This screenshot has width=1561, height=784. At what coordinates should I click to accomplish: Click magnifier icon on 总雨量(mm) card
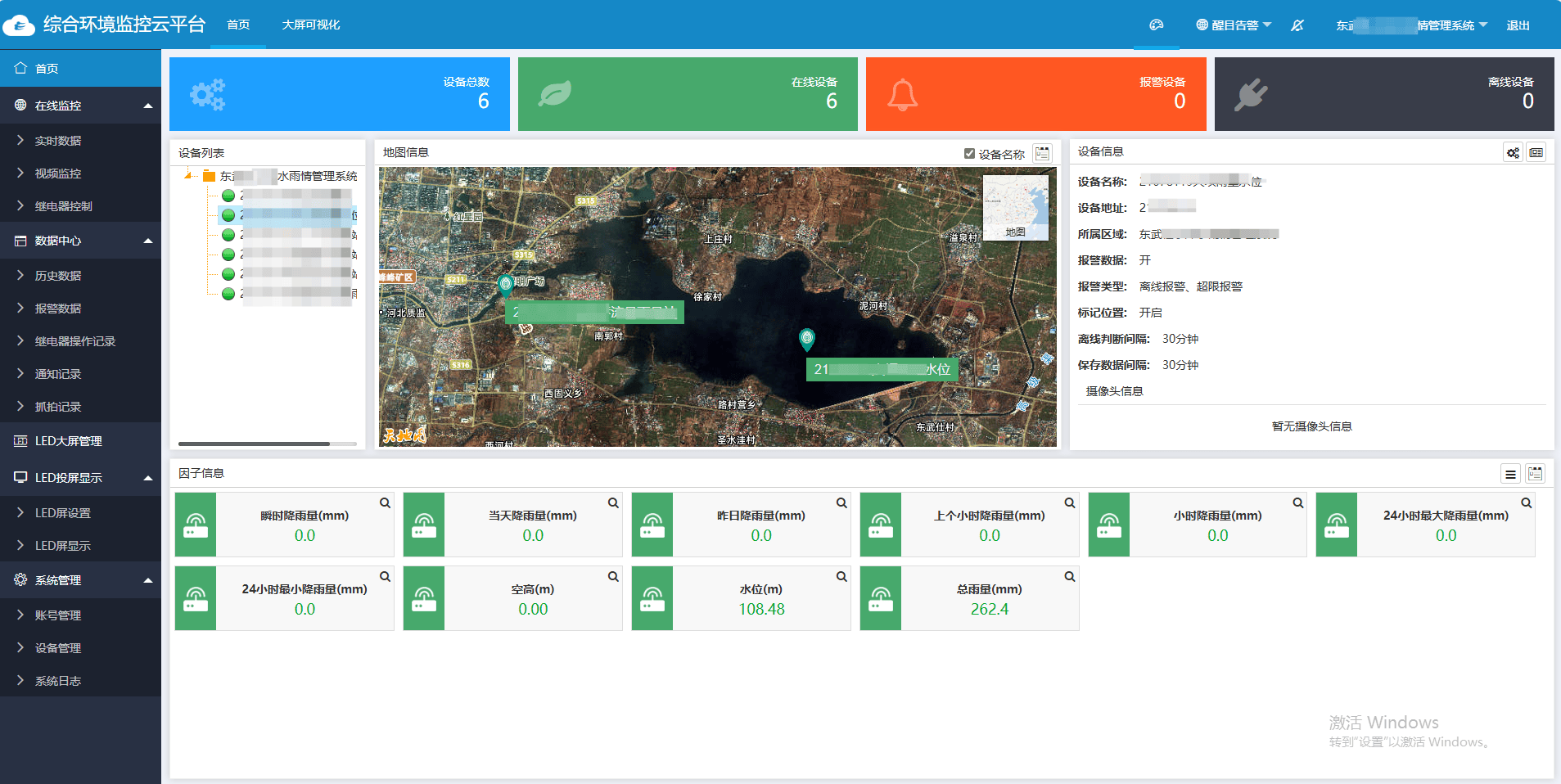click(x=1069, y=577)
